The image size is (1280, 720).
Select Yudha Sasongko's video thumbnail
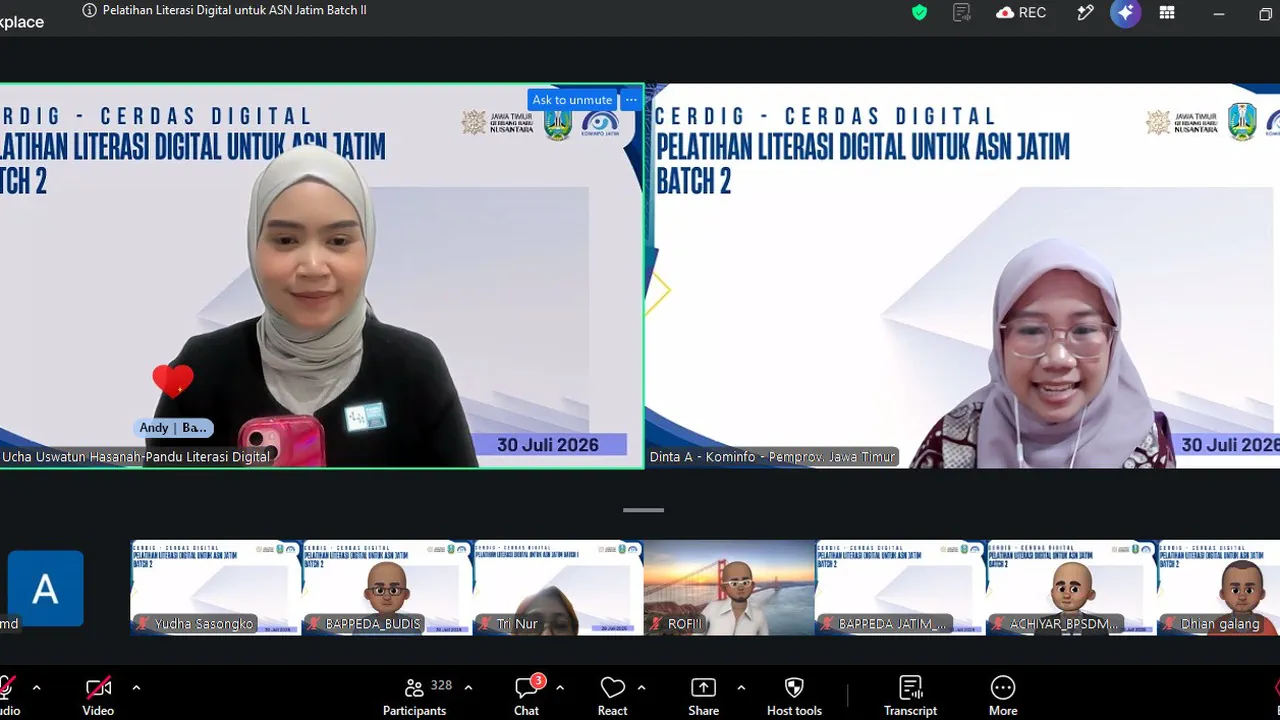click(x=216, y=588)
